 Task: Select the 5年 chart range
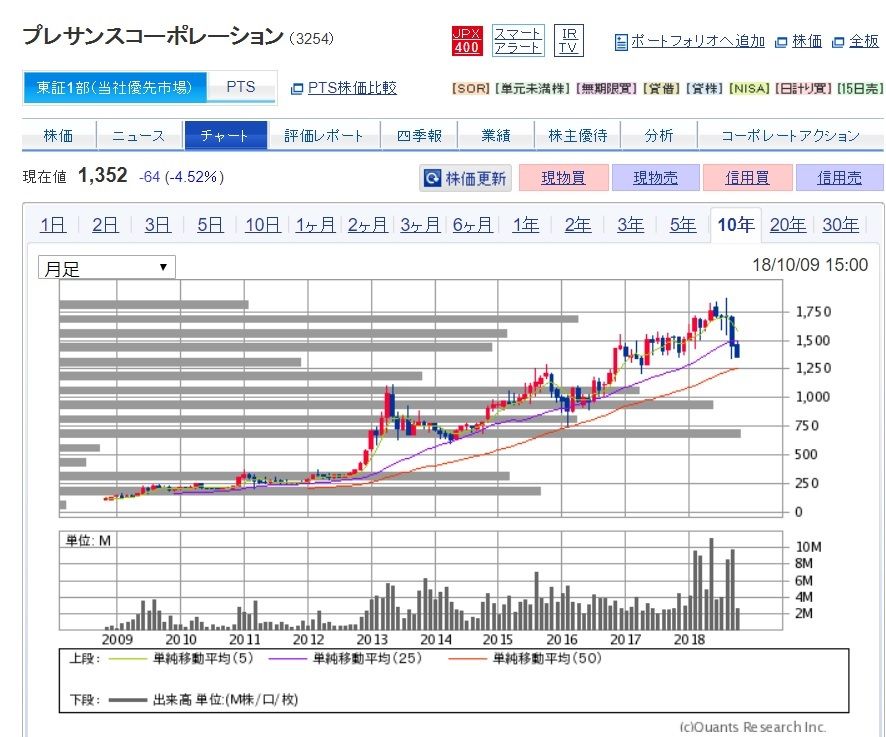(x=683, y=225)
